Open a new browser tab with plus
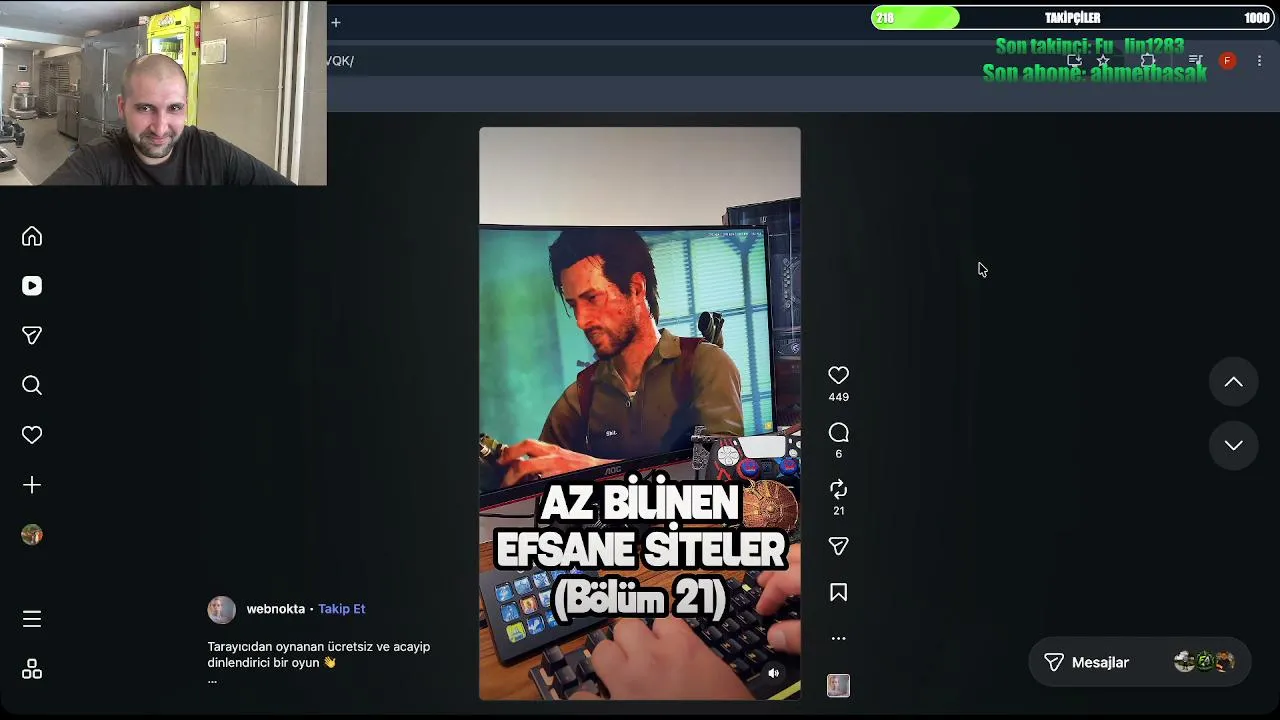The width and height of the screenshot is (1280, 720). (336, 22)
